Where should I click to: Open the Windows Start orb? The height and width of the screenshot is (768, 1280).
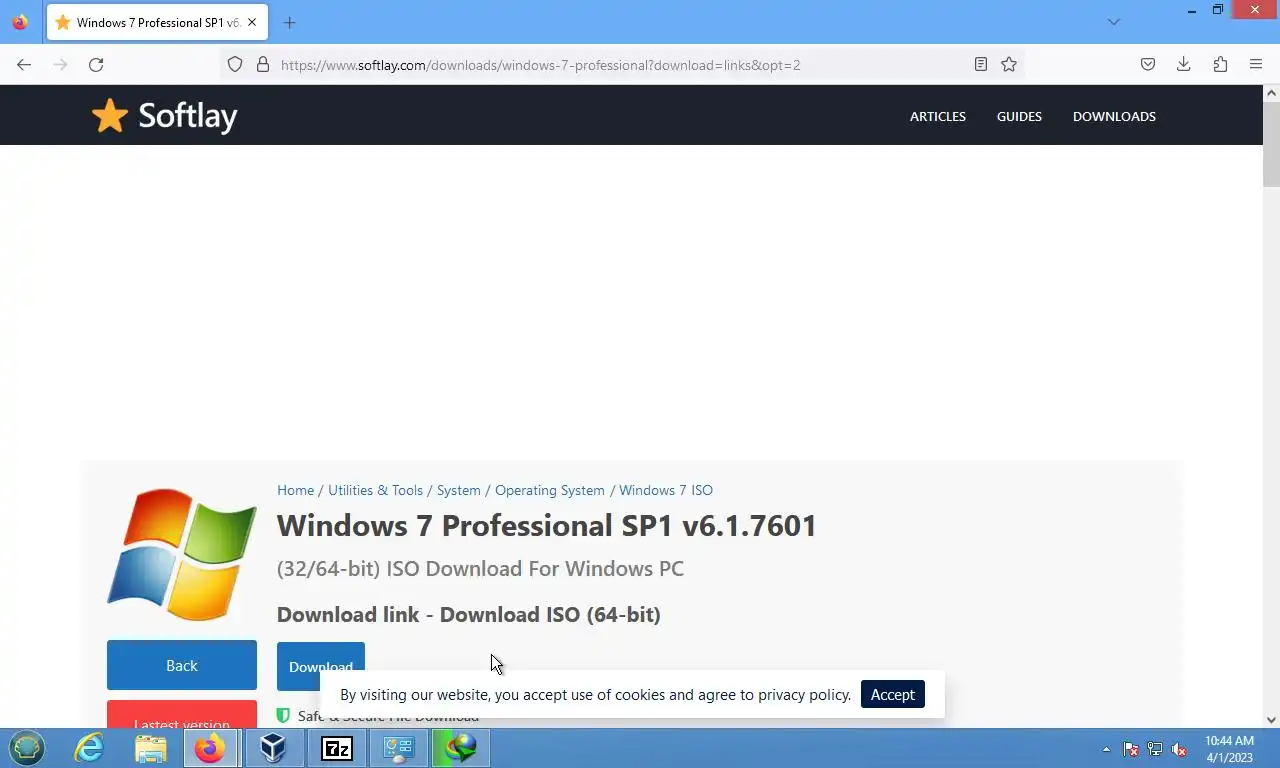27,748
